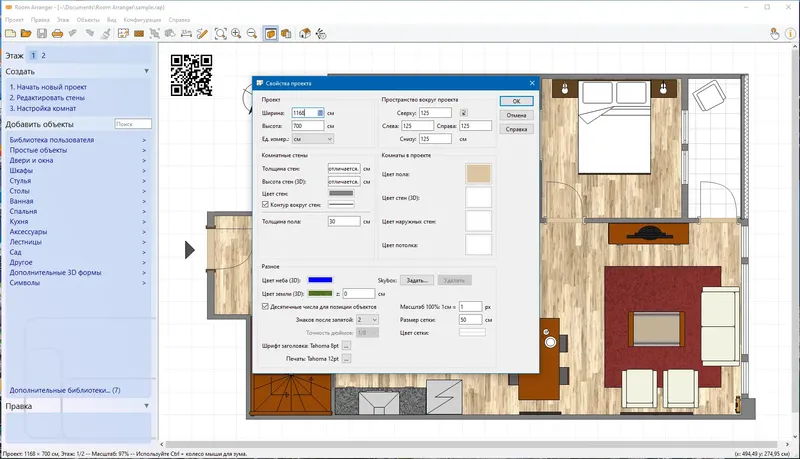Open the Конфигурация menu

coord(143,19)
